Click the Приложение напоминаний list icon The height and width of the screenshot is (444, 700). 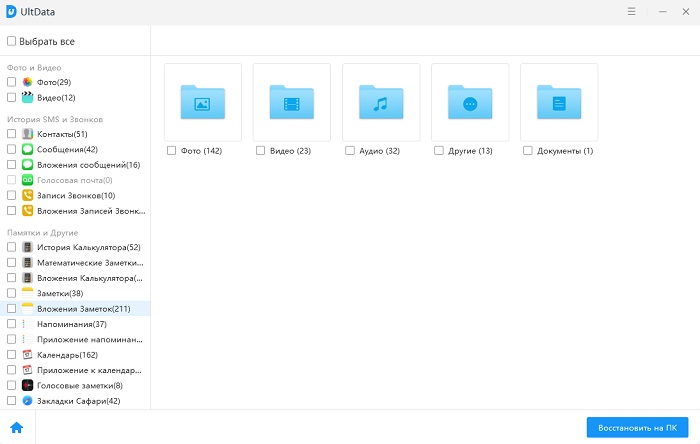(28, 340)
